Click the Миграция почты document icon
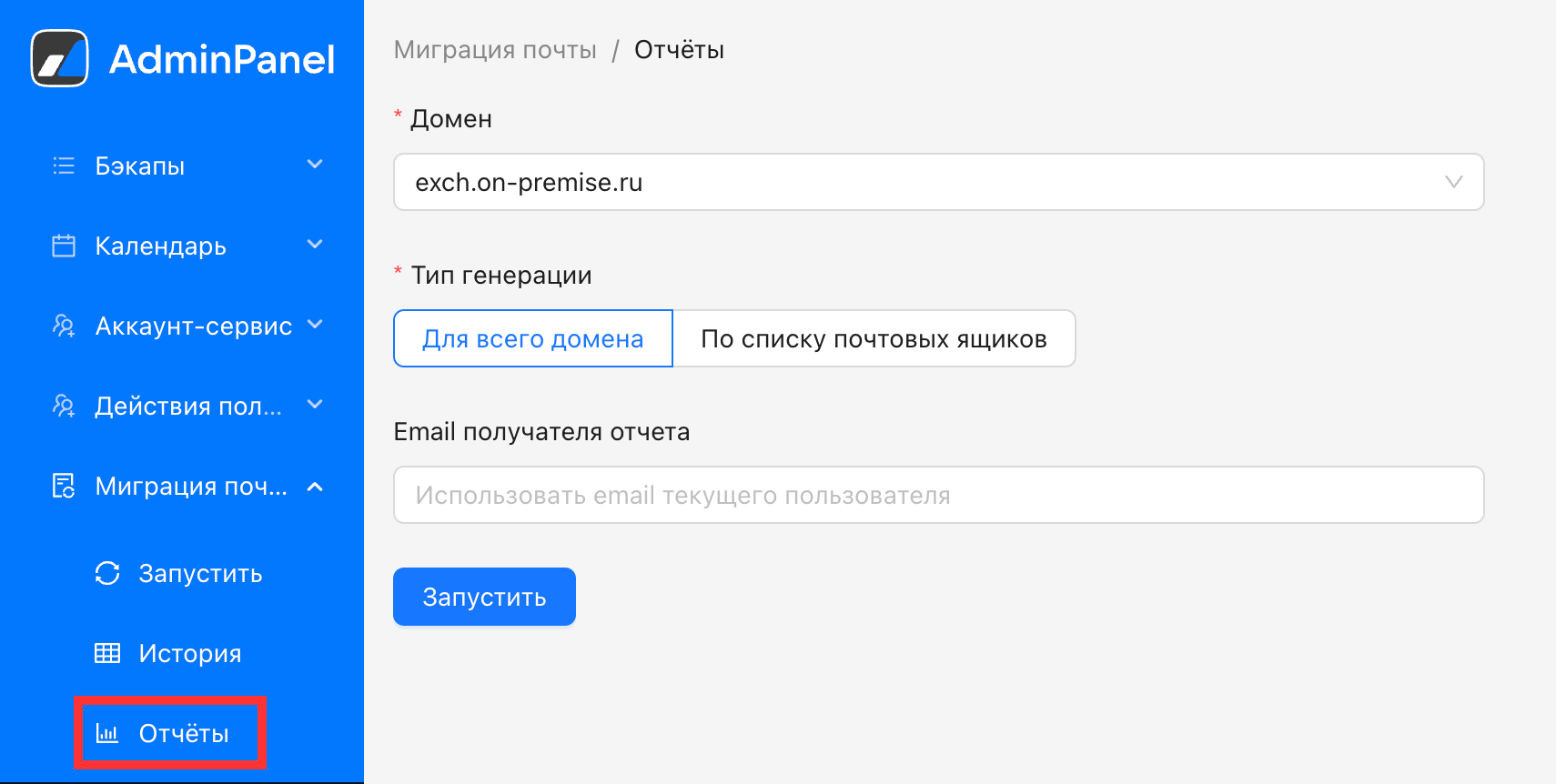Viewport: 1556px width, 784px height. point(64,486)
